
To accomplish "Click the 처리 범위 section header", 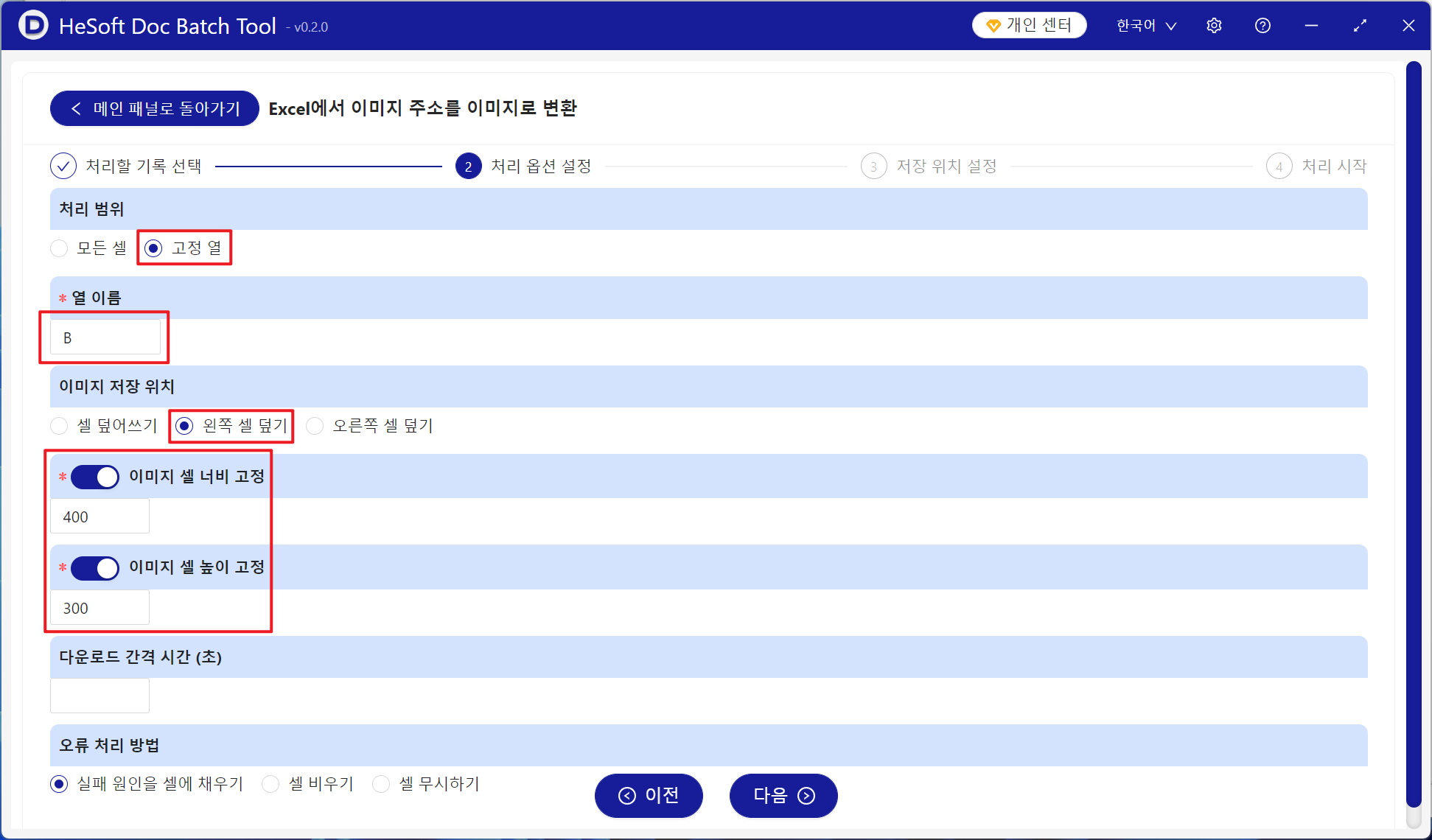I will pyautogui.click(x=709, y=209).
